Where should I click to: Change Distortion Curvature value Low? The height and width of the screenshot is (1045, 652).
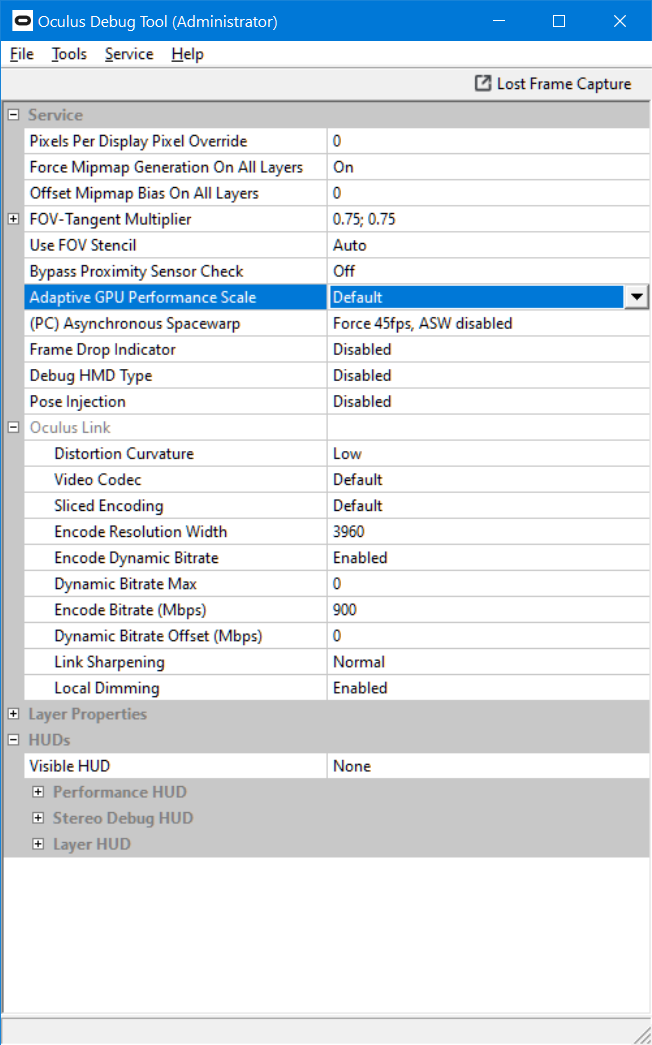click(488, 453)
